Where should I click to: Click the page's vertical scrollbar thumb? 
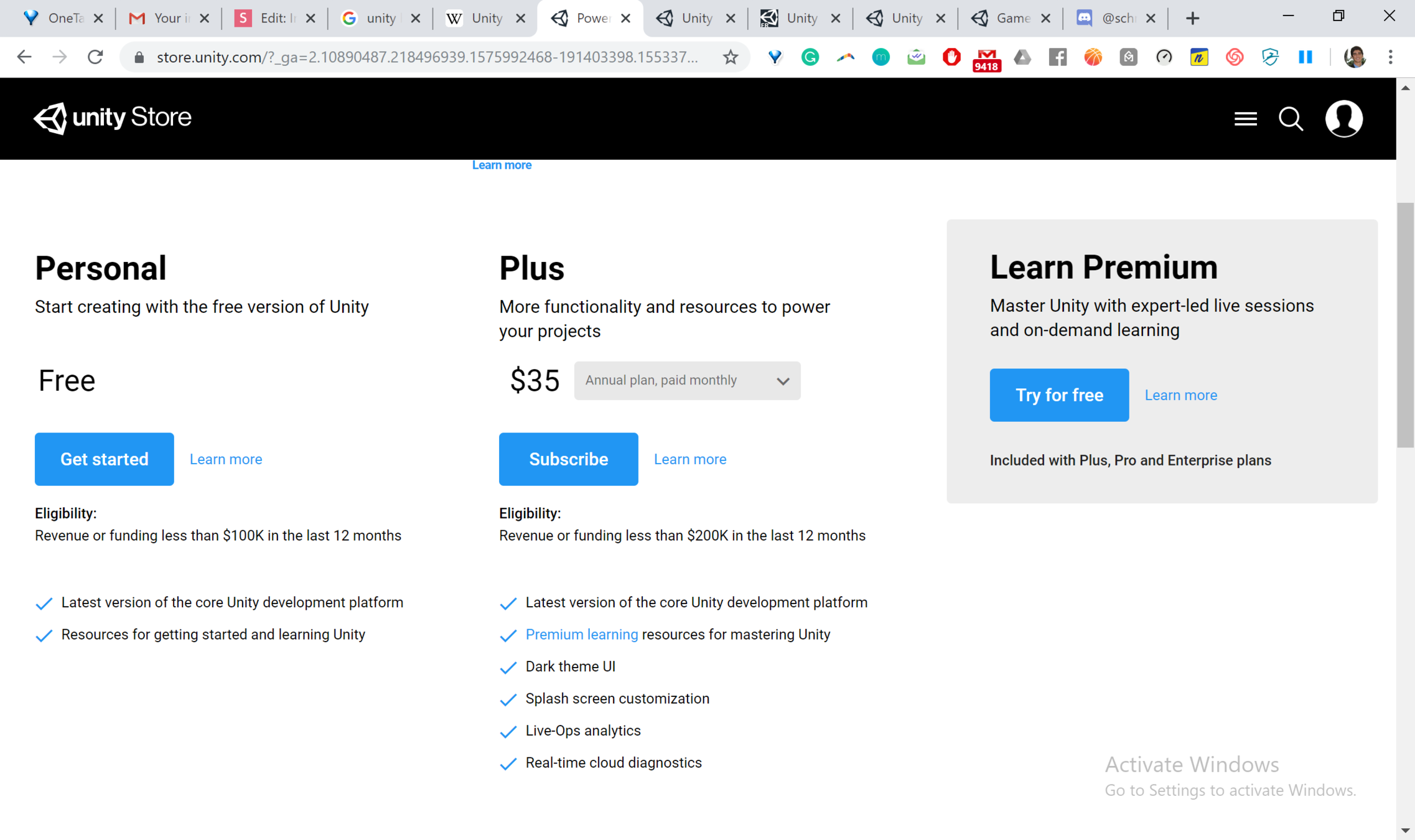(1405, 324)
